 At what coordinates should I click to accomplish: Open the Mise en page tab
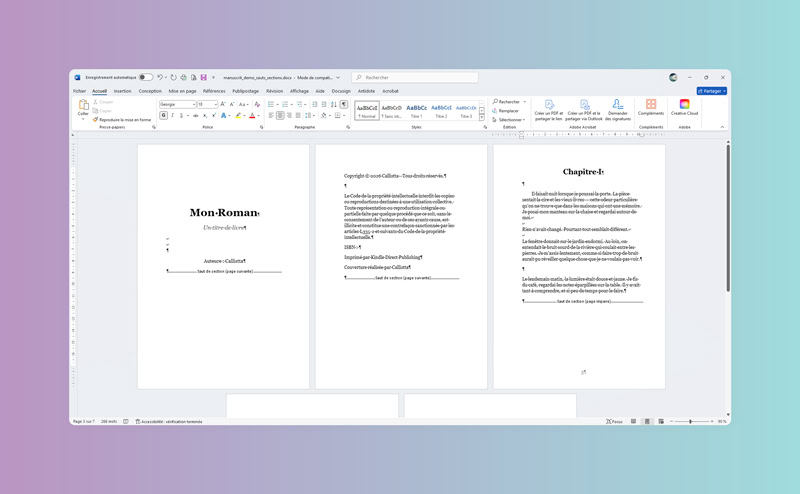click(x=182, y=91)
